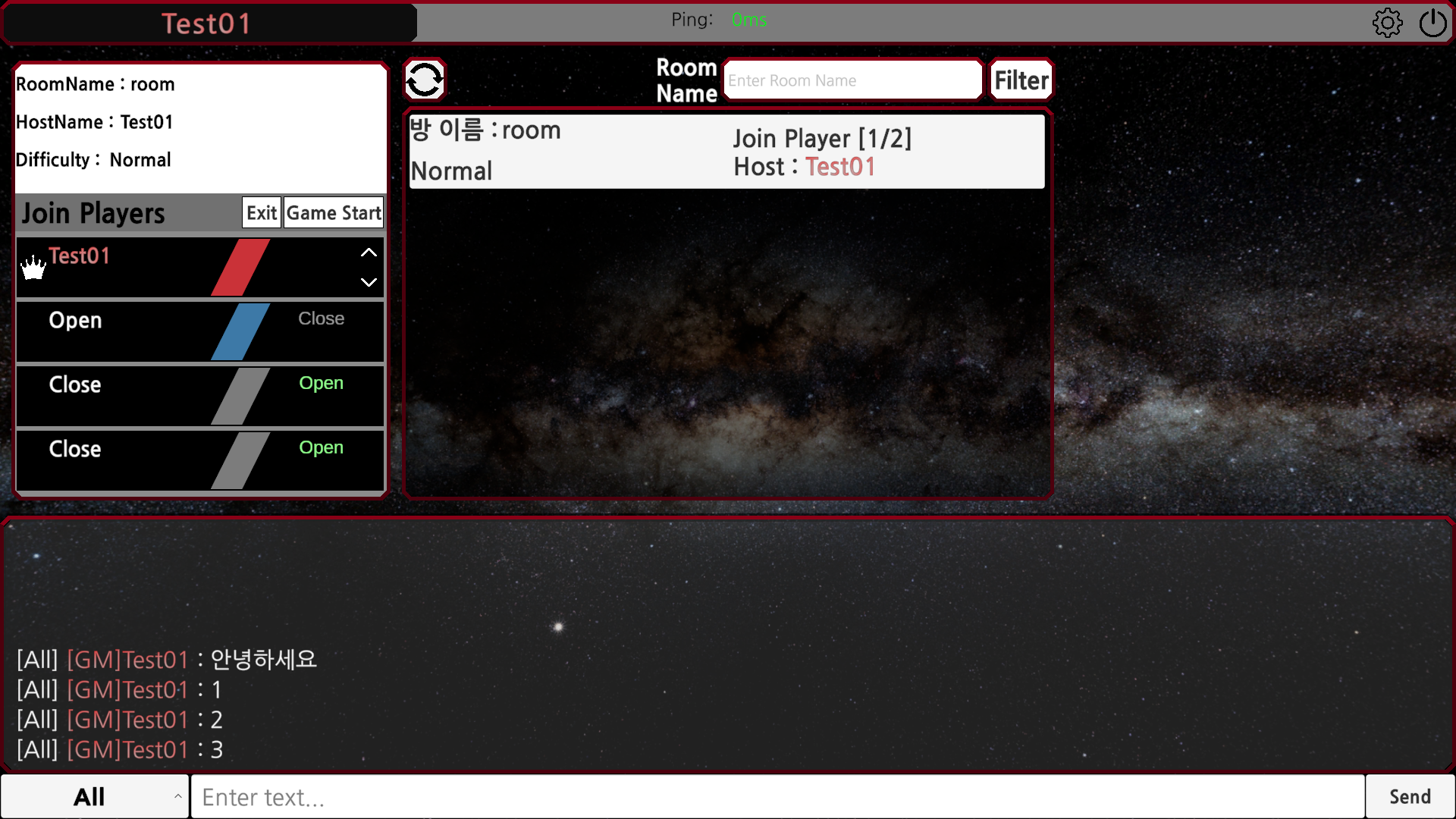Viewport: 1456px width, 819px height.
Task: Open the settings gear icon
Action: [x=1387, y=23]
